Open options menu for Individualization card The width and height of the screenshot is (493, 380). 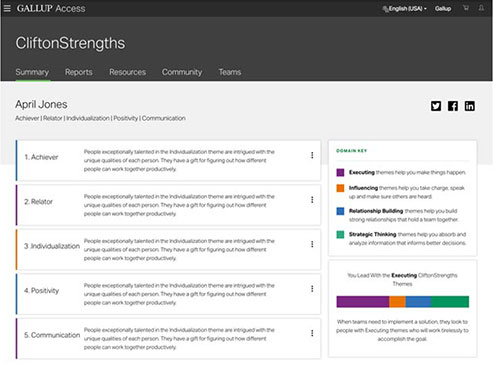(312, 244)
